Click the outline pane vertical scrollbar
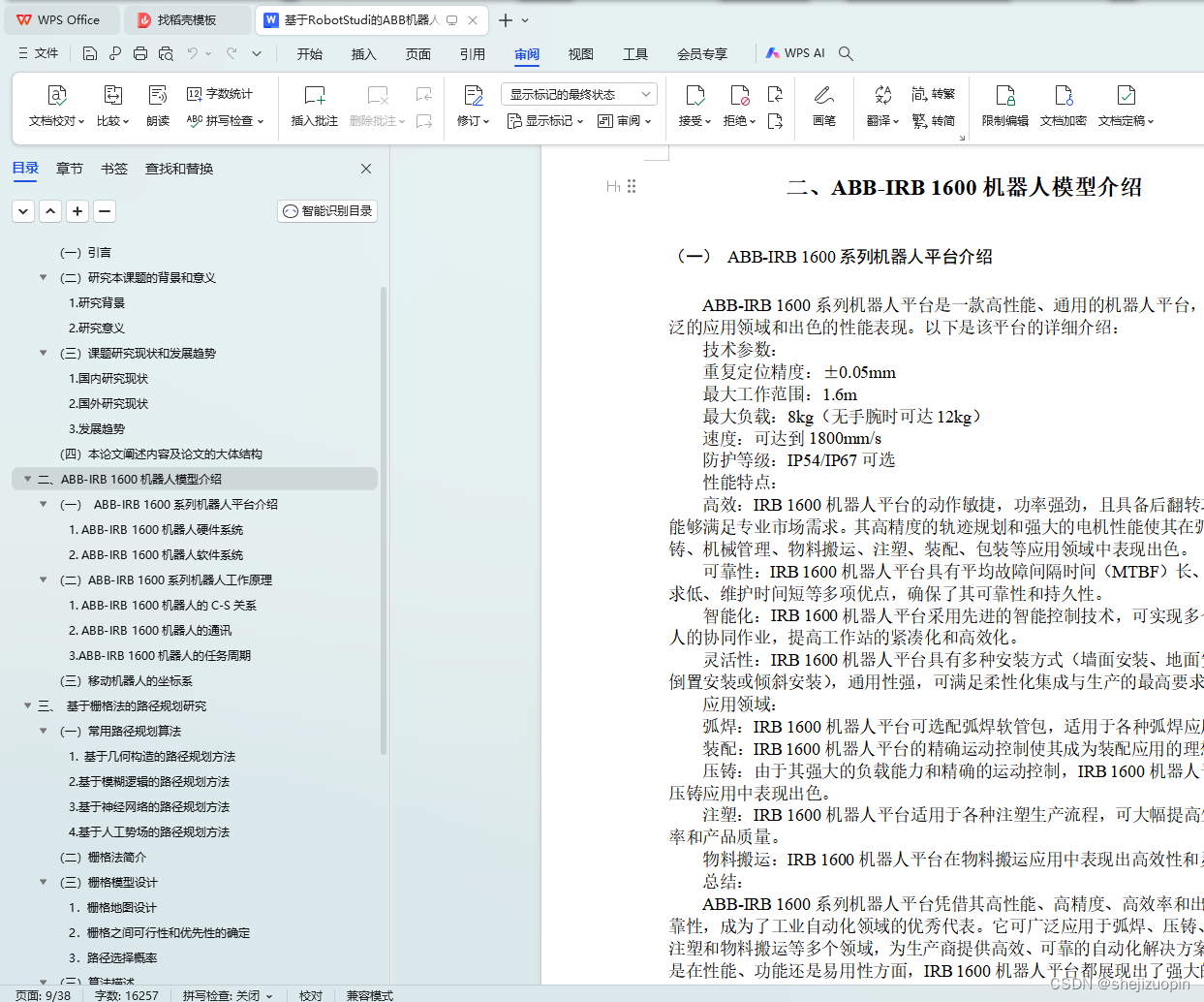 click(x=384, y=521)
